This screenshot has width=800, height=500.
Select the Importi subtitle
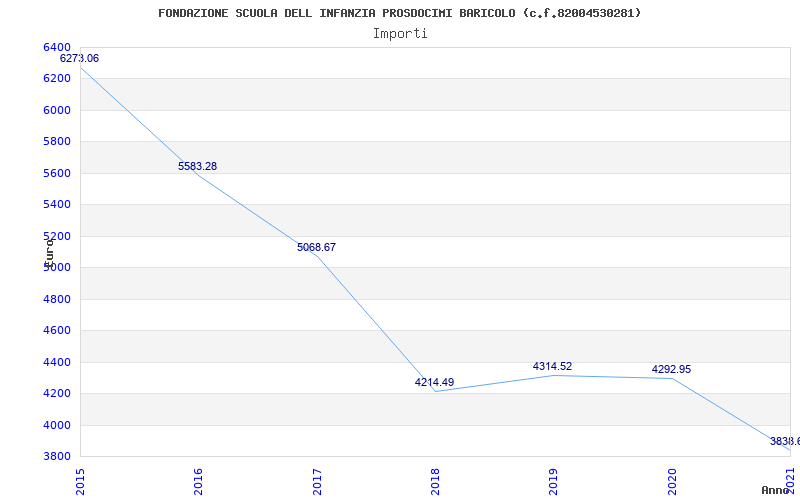[400, 33]
